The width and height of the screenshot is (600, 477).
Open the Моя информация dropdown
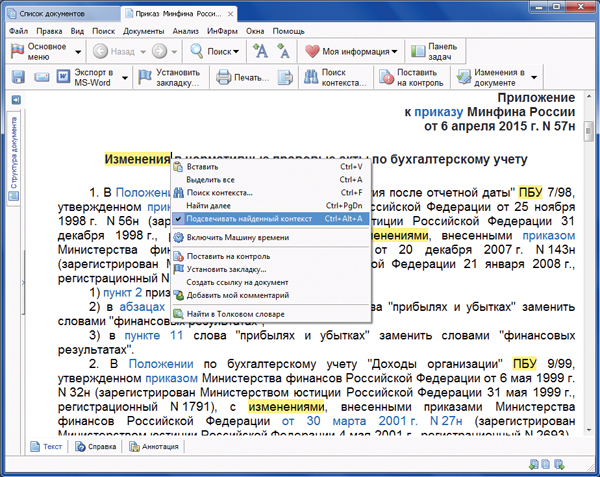pos(353,51)
